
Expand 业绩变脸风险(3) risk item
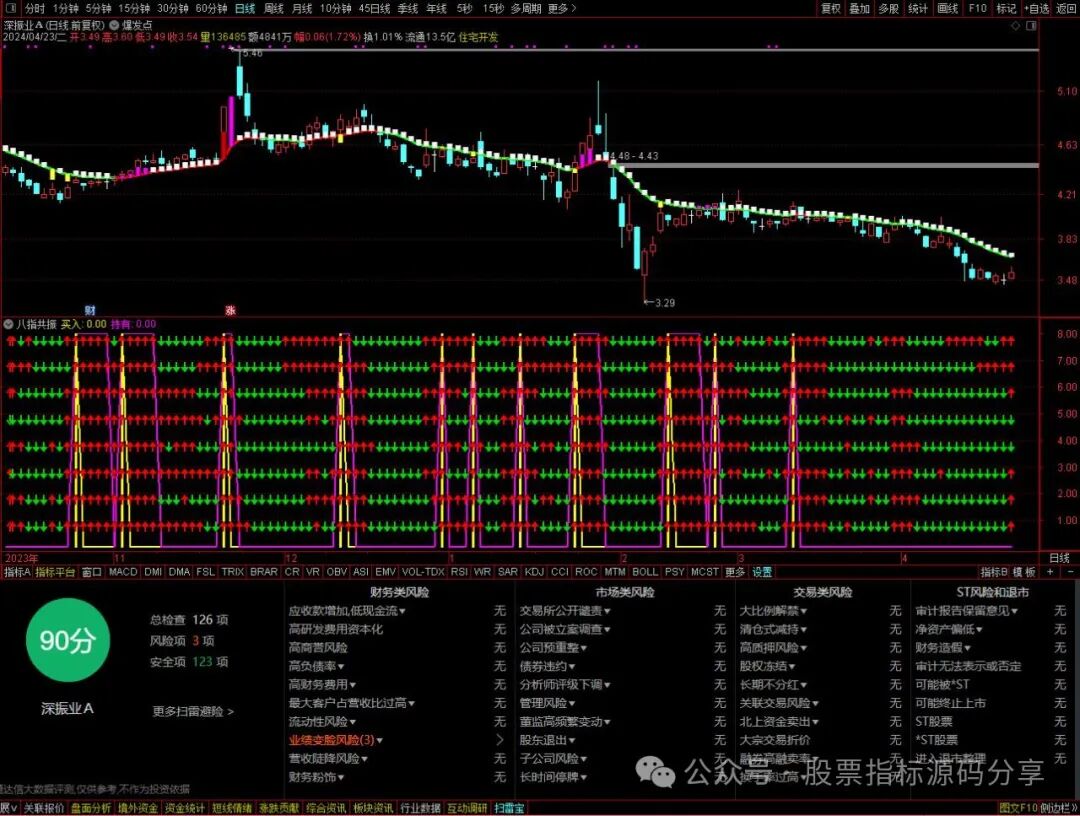335,740
